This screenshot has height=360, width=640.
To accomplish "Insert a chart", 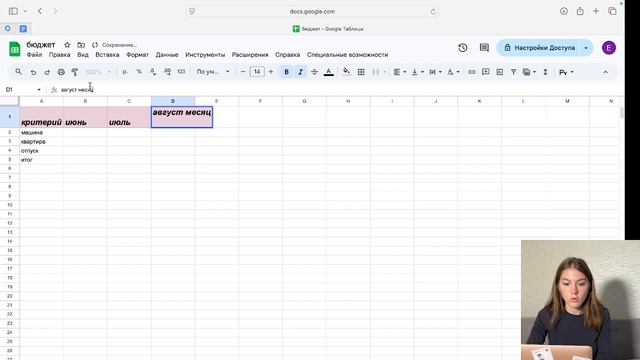I will pyautogui.click(x=500, y=72).
